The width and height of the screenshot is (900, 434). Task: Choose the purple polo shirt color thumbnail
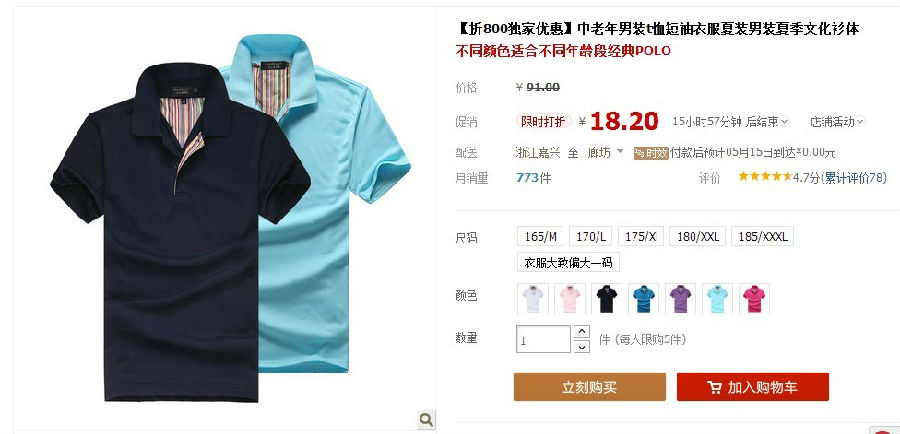680,299
